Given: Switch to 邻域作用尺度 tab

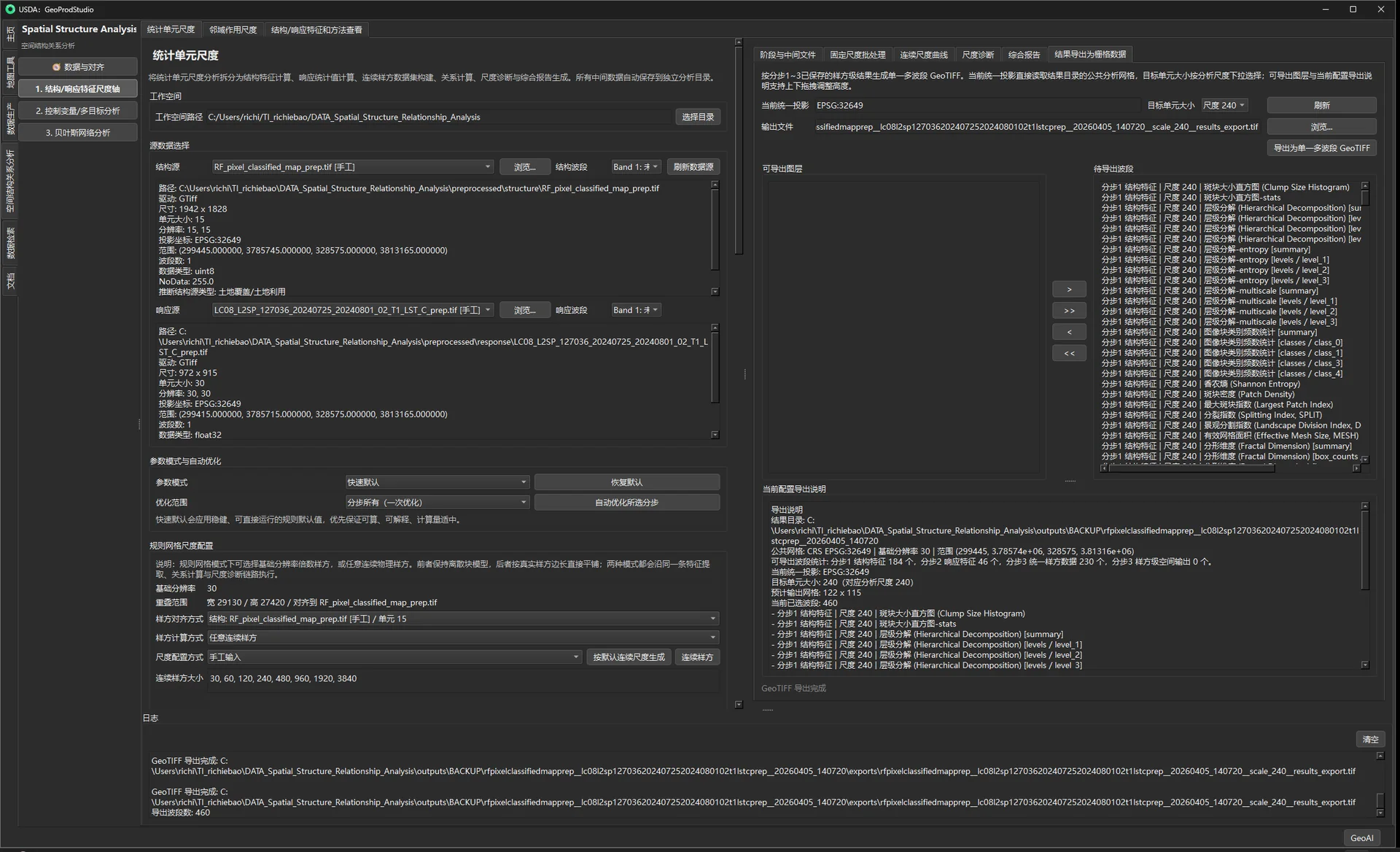Looking at the screenshot, I should (x=233, y=30).
